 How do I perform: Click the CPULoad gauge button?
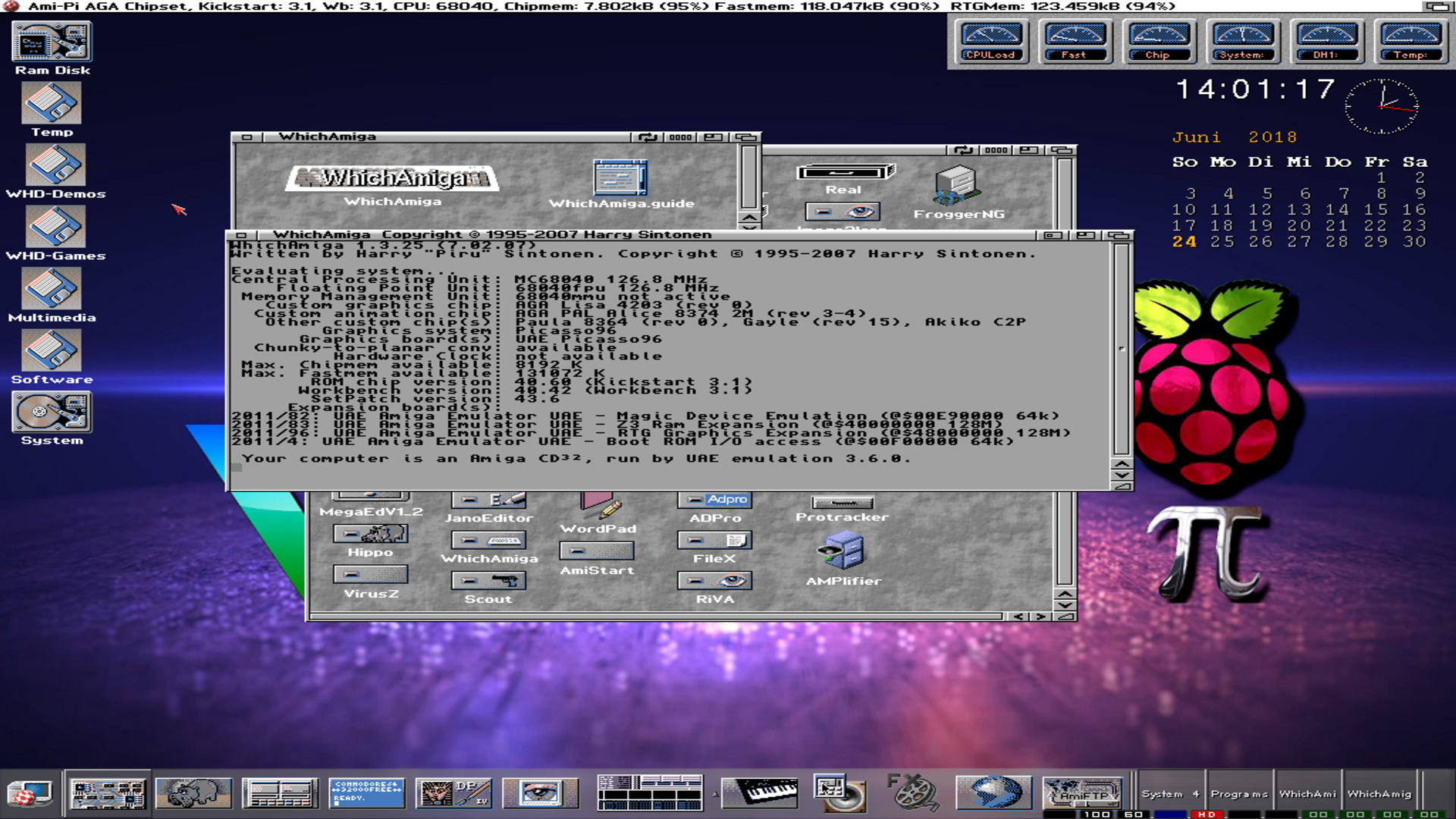tap(990, 42)
